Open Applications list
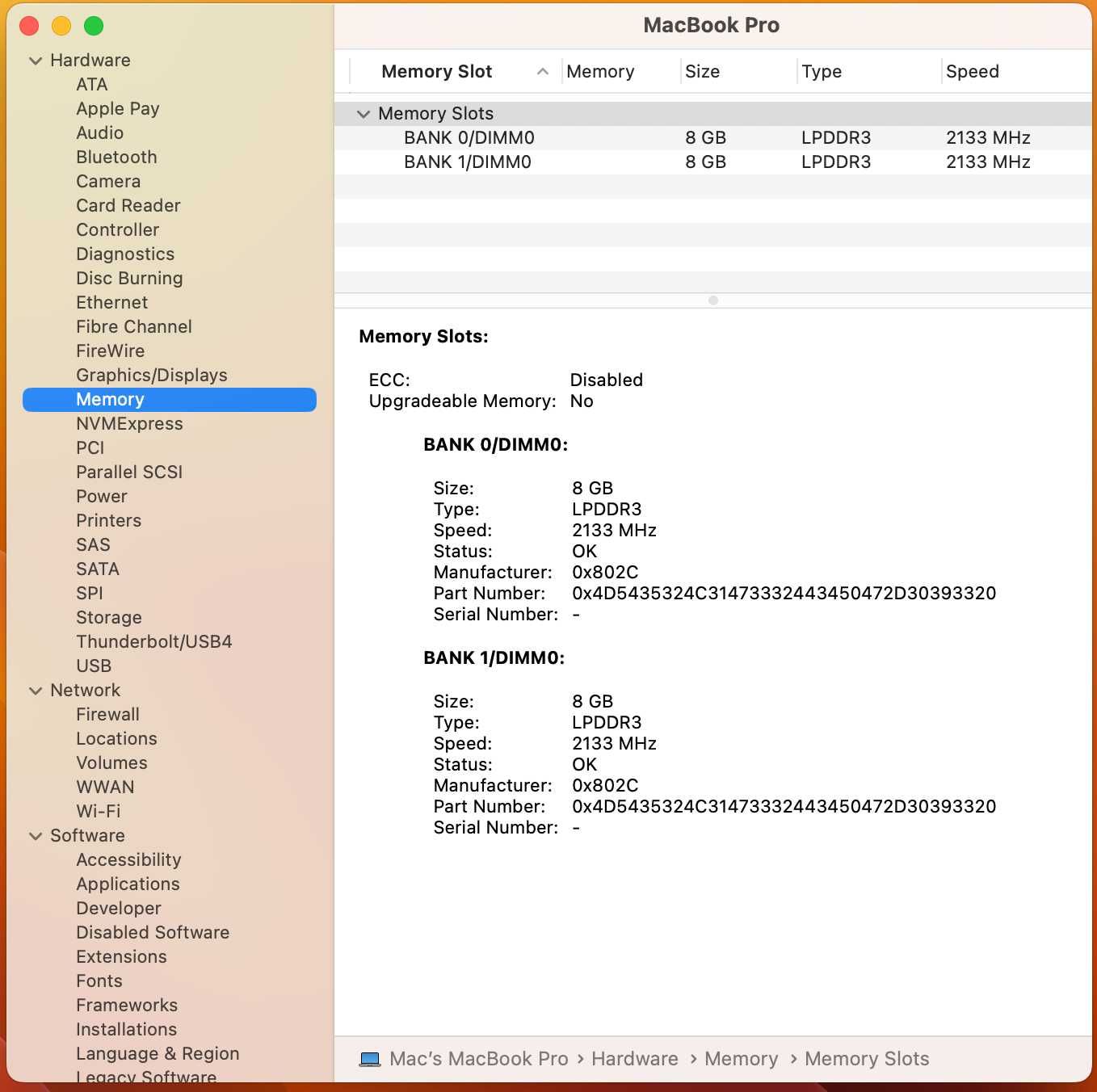Viewport: 1097px width, 1092px height. pos(128,884)
